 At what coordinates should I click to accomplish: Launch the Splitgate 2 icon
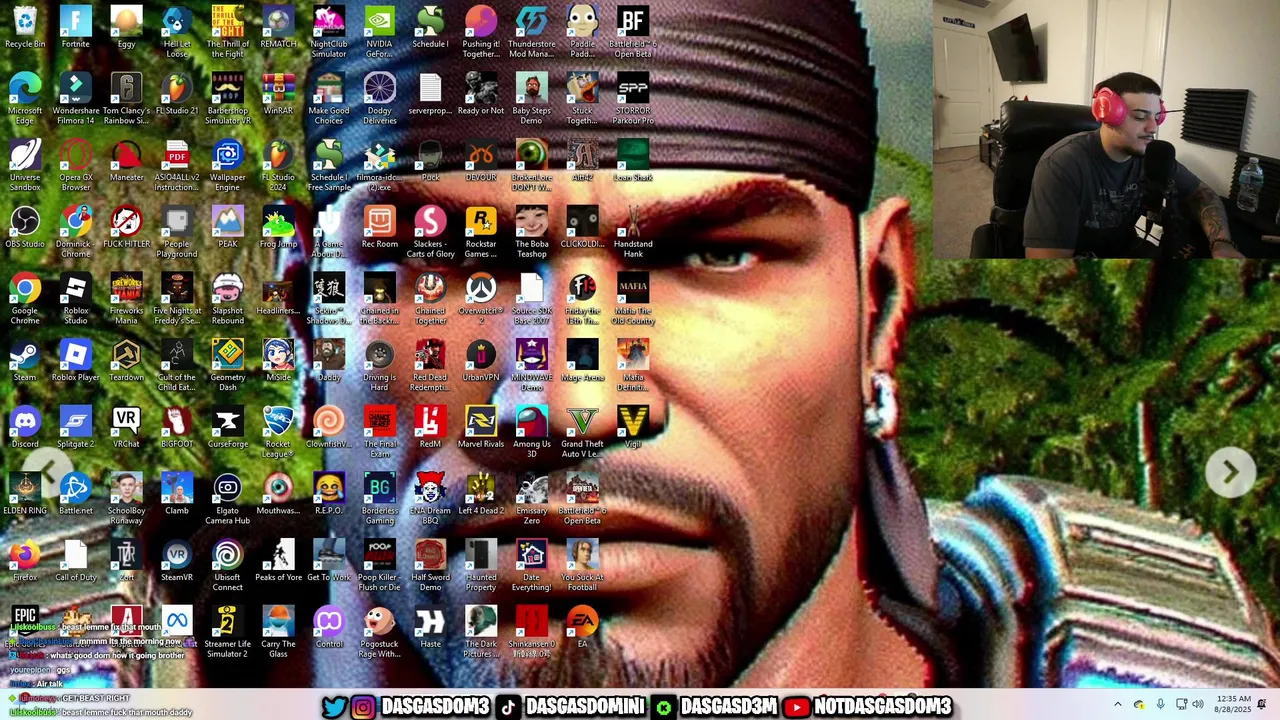[x=76, y=427]
